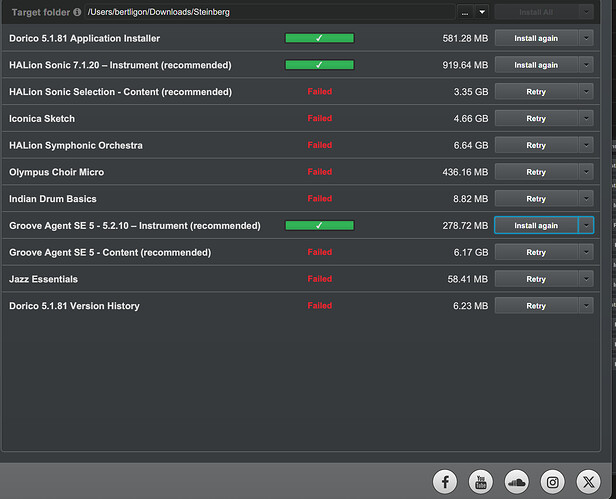
Task: Open dropdown for Olympus Choir Micro row
Action: tap(586, 172)
